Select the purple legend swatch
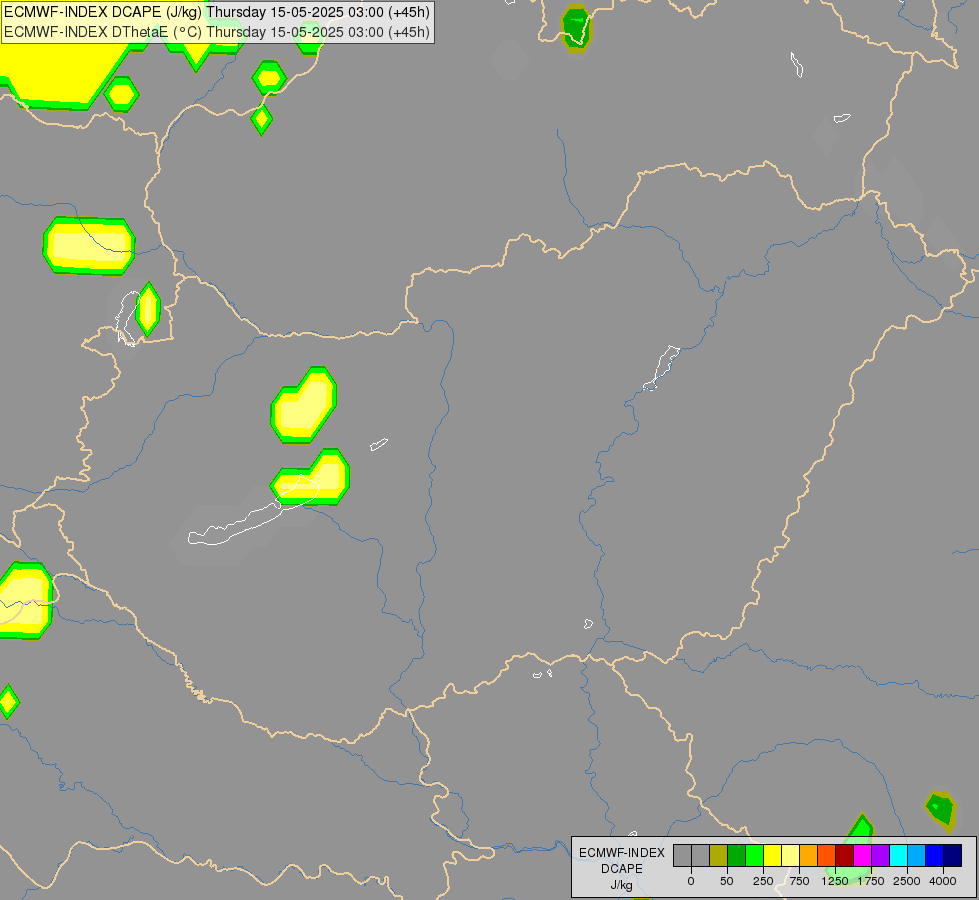 click(x=880, y=856)
